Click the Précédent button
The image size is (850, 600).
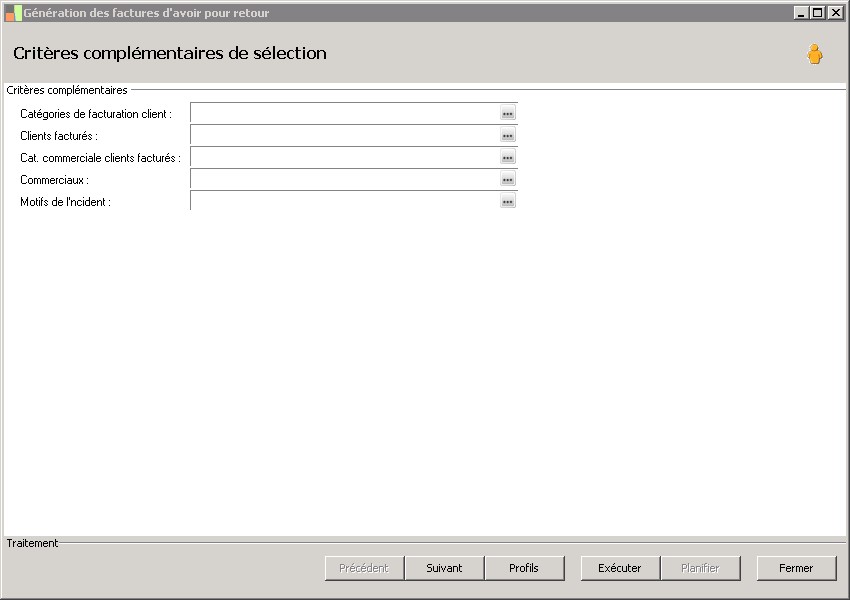click(364, 568)
